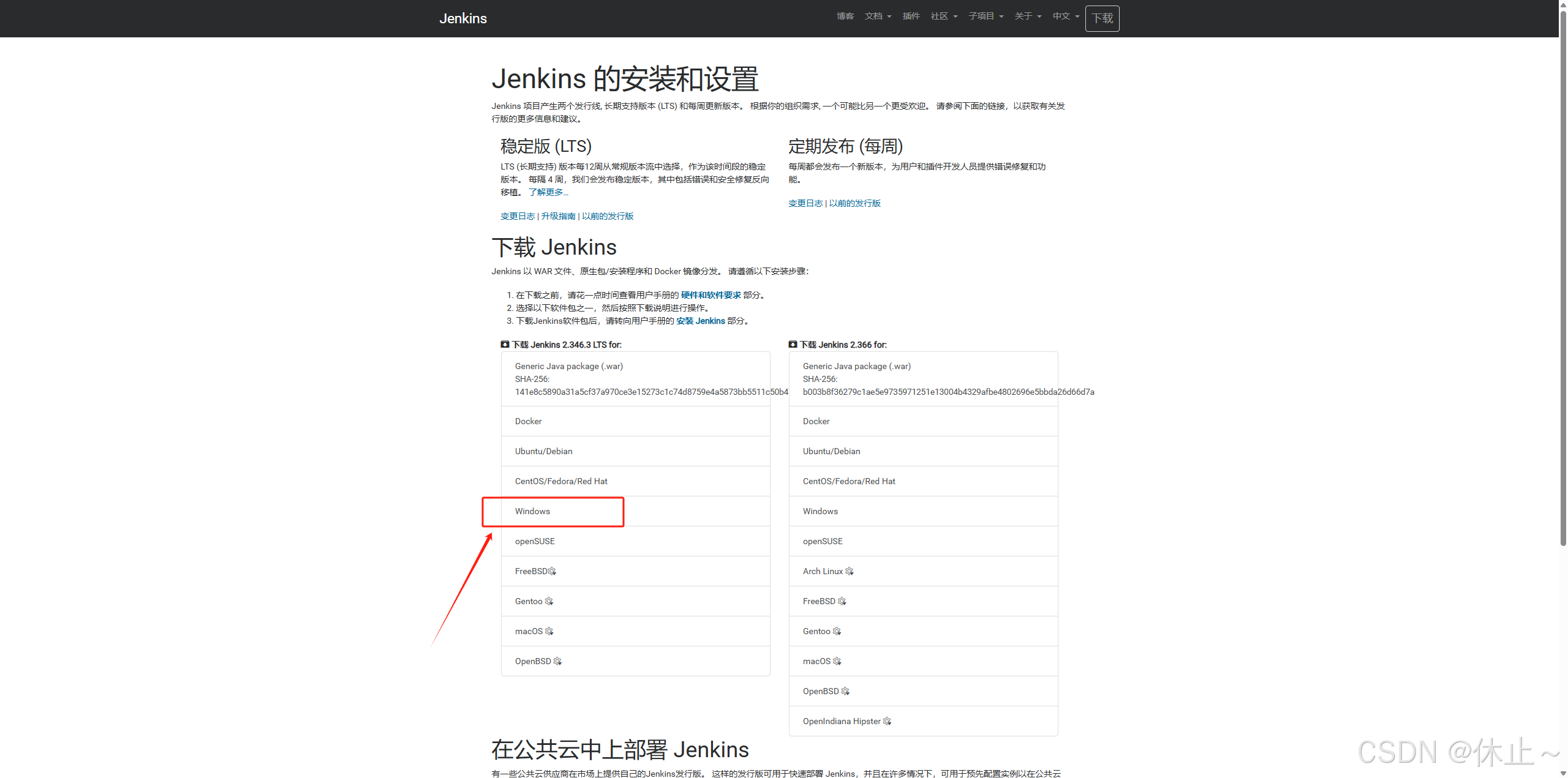The image size is (1568, 778).
Task: Click the Jenkins logo in the navbar
Action: [463, 18]
